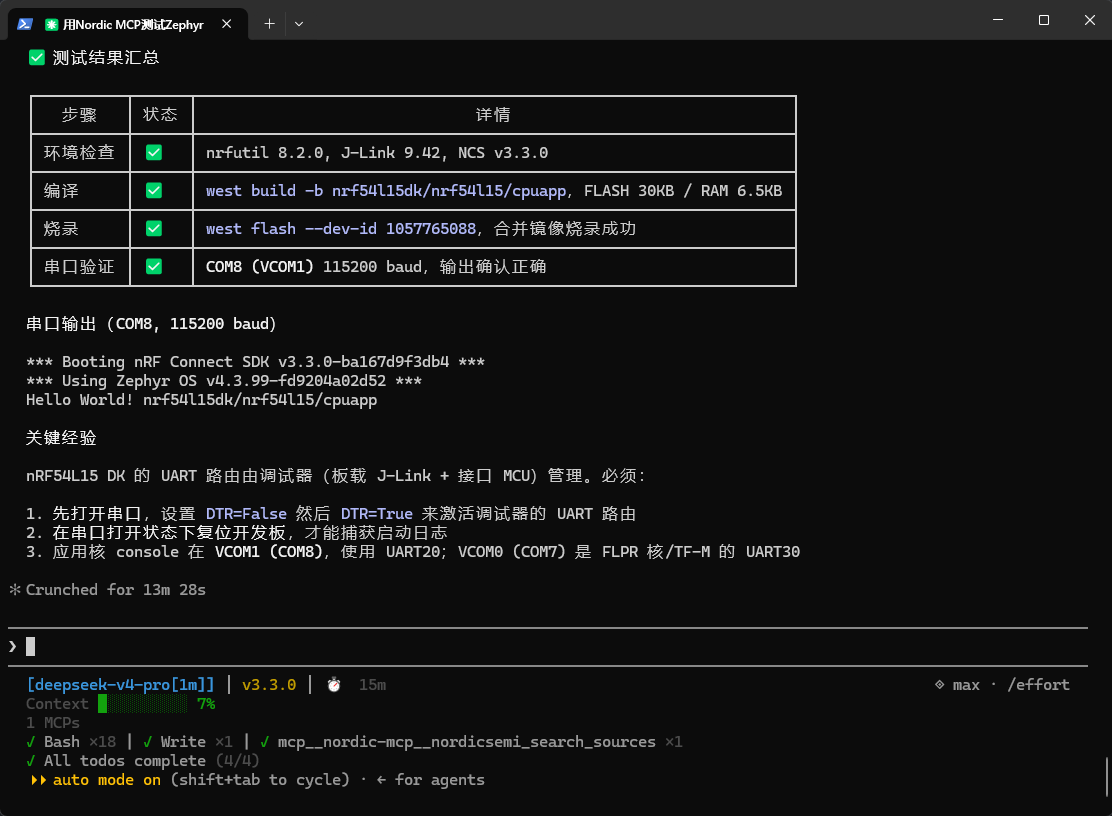Click the PowerShell terminal icon in the title bar

tap(25, 24)
